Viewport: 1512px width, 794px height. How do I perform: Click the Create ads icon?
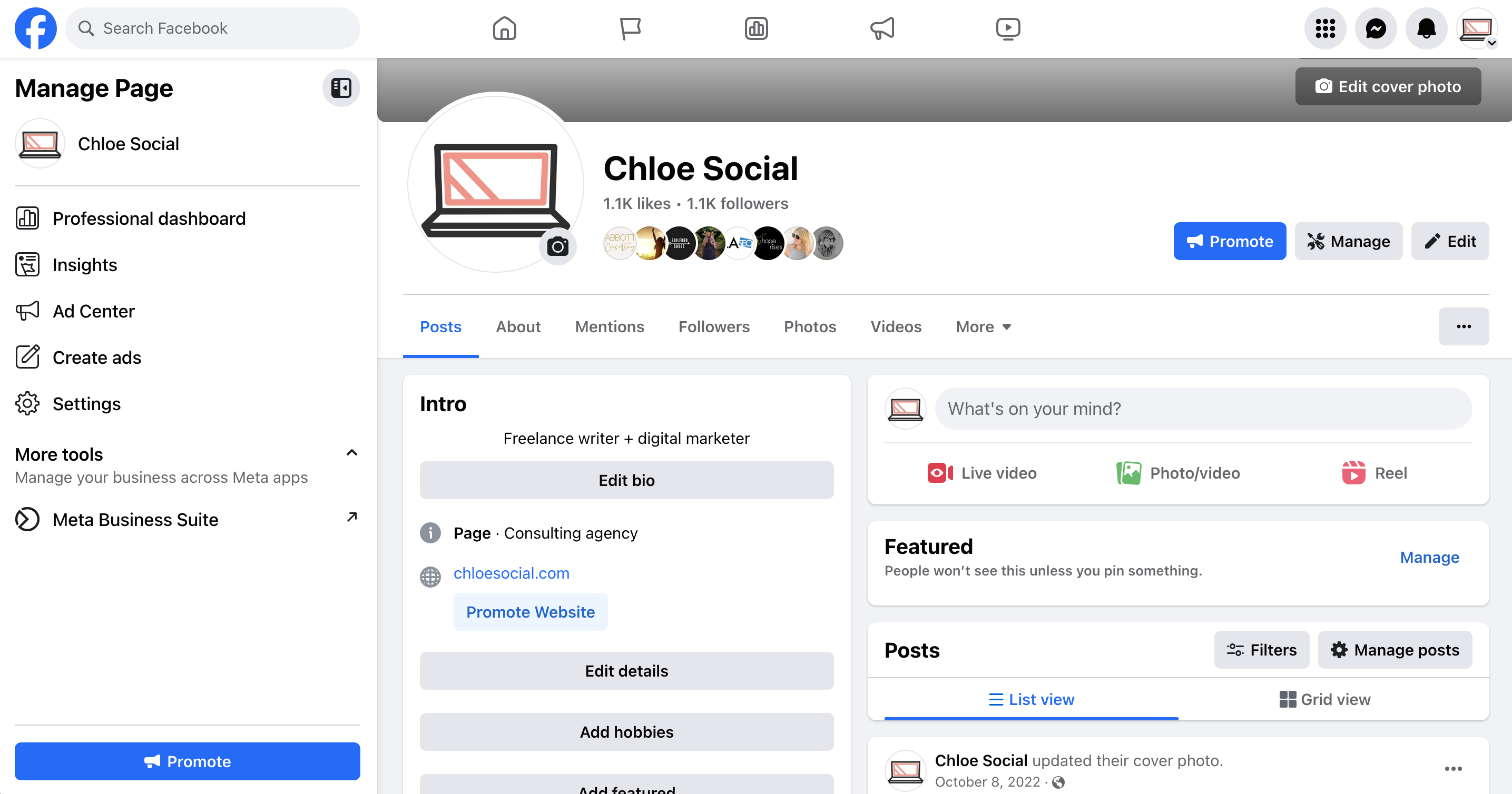[x=28, y=357]
